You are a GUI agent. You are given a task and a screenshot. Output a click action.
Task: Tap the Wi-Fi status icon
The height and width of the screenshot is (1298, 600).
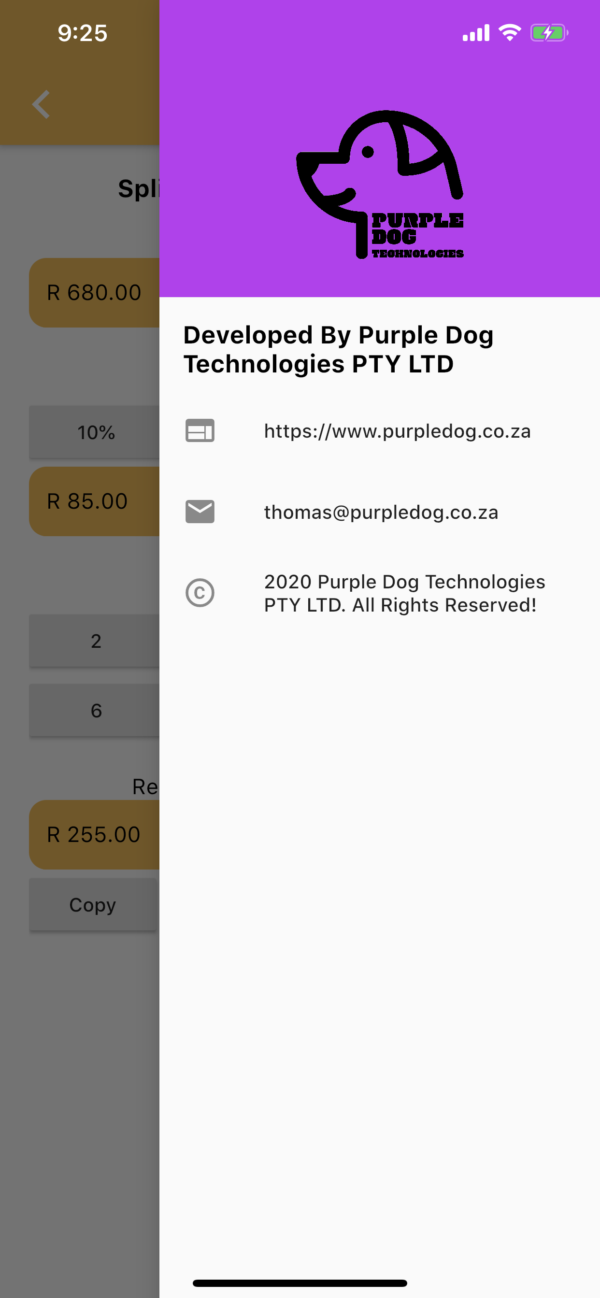tap(510, 33)
